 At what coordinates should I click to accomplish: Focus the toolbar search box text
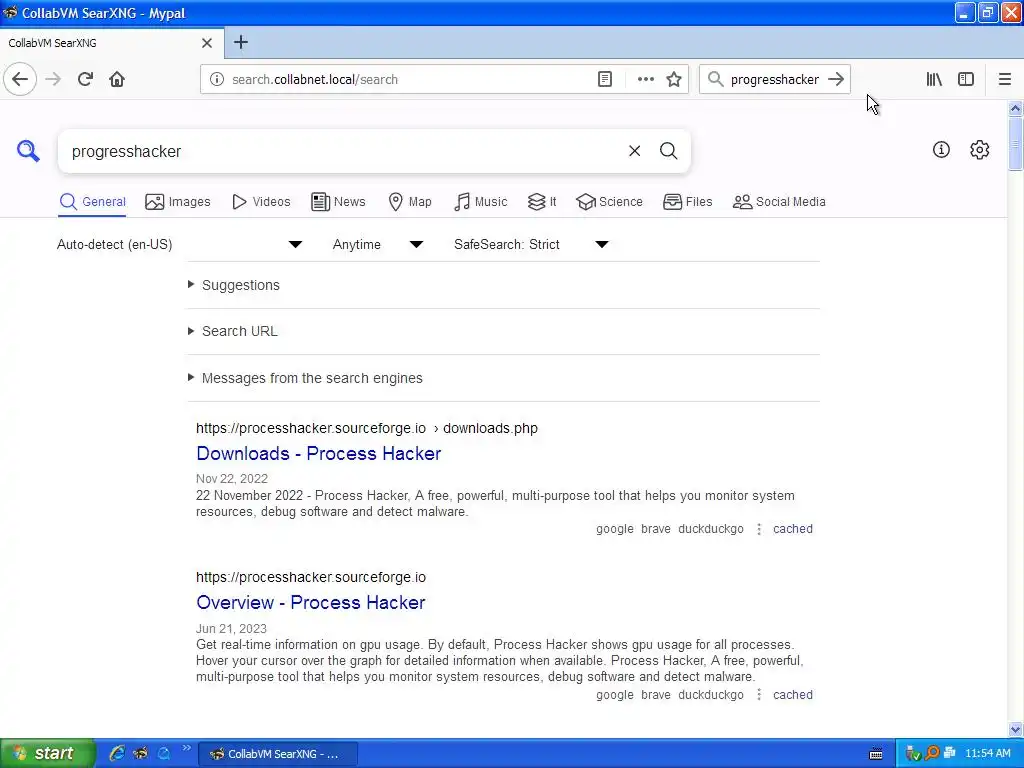click(x=775, y=80)
